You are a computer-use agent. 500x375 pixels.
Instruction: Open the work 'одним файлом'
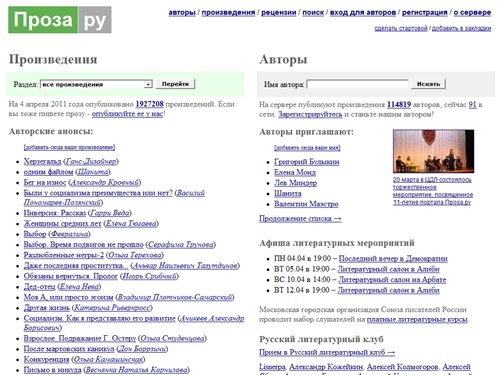point(48,172)
